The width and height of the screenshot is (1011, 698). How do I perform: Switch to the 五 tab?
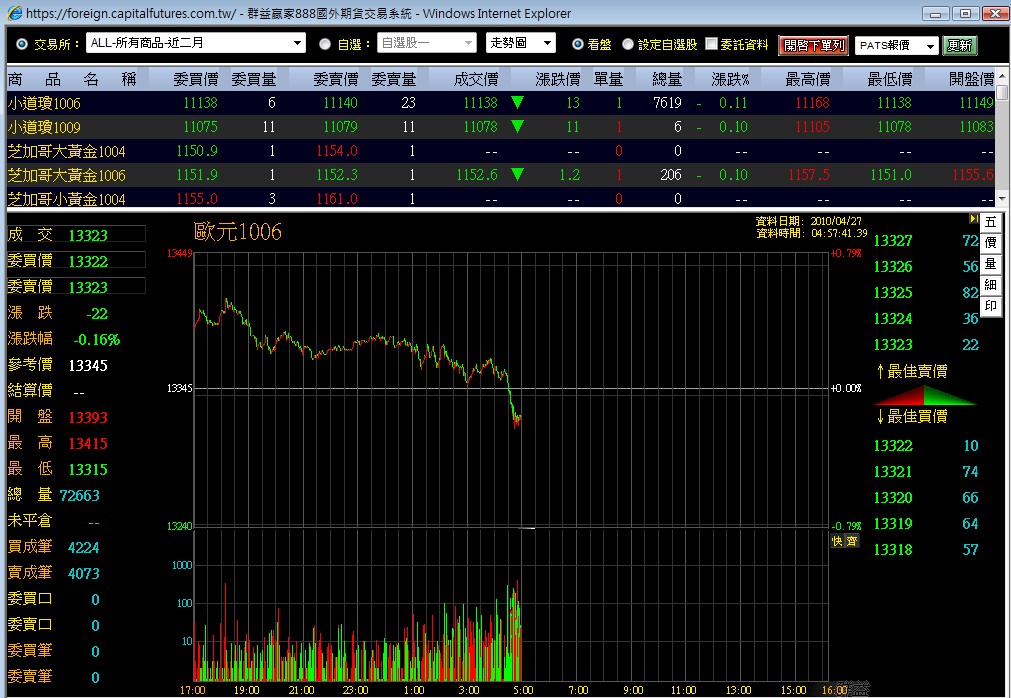click(990, 222)
